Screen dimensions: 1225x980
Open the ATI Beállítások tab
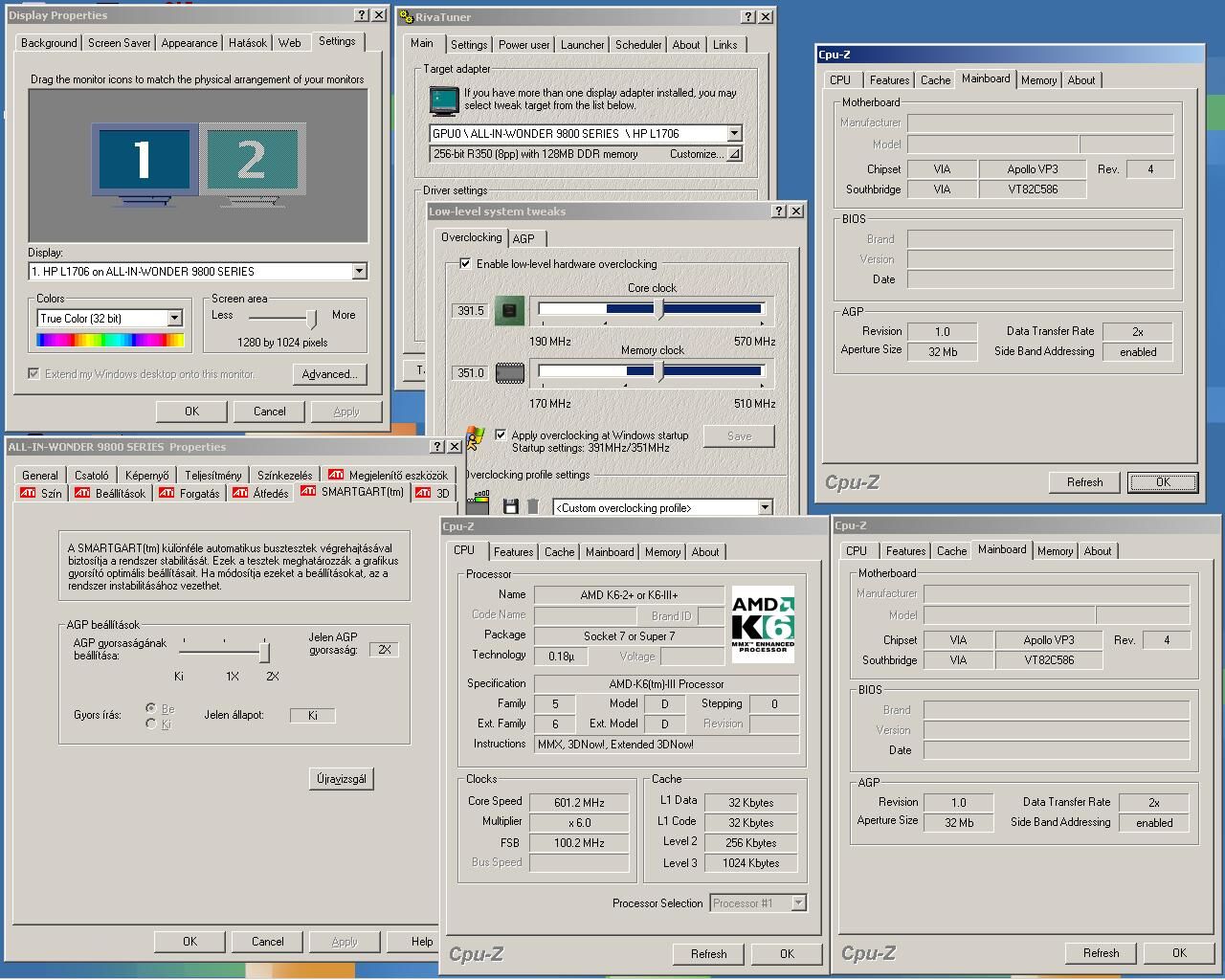pyautogui.click(x=110, y=493)
